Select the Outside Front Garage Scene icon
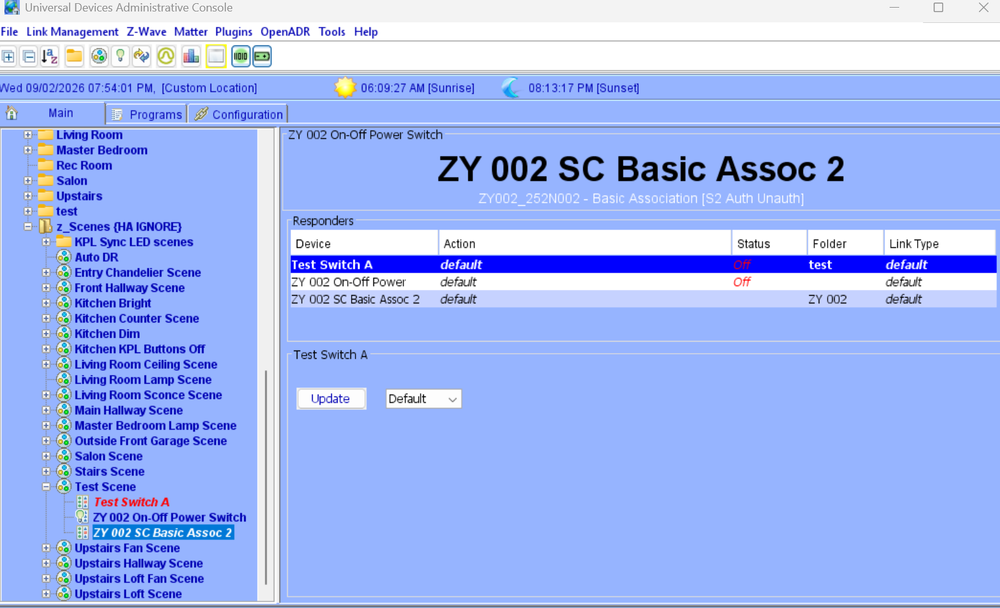 [x=63, y=441]
